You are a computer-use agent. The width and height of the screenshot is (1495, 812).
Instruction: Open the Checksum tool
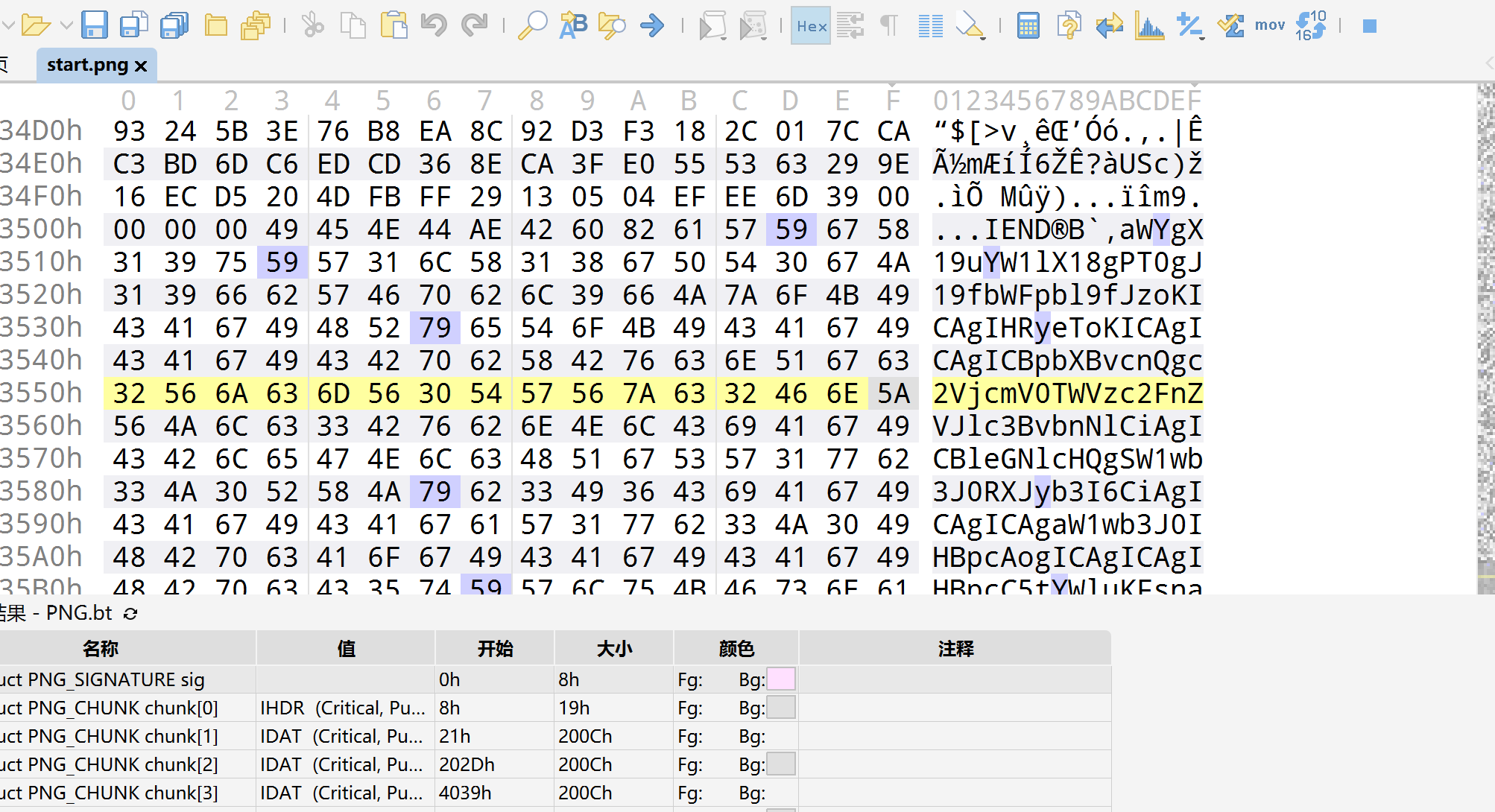click(x=1230, y=26)
